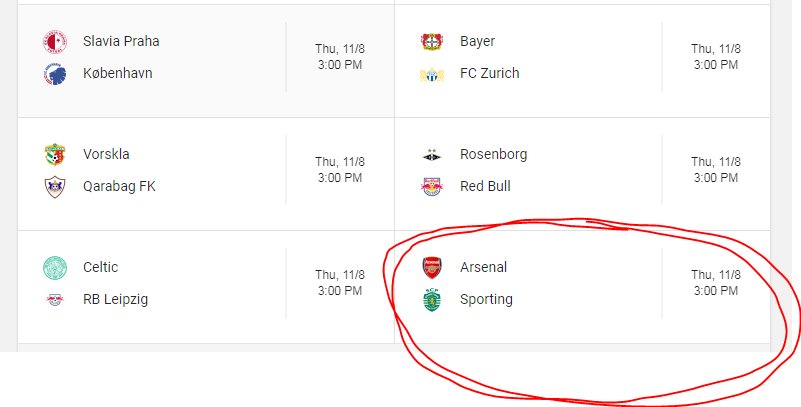Select the Celtic team name
This screenshot has height=407, width=801.
(101, 267)
